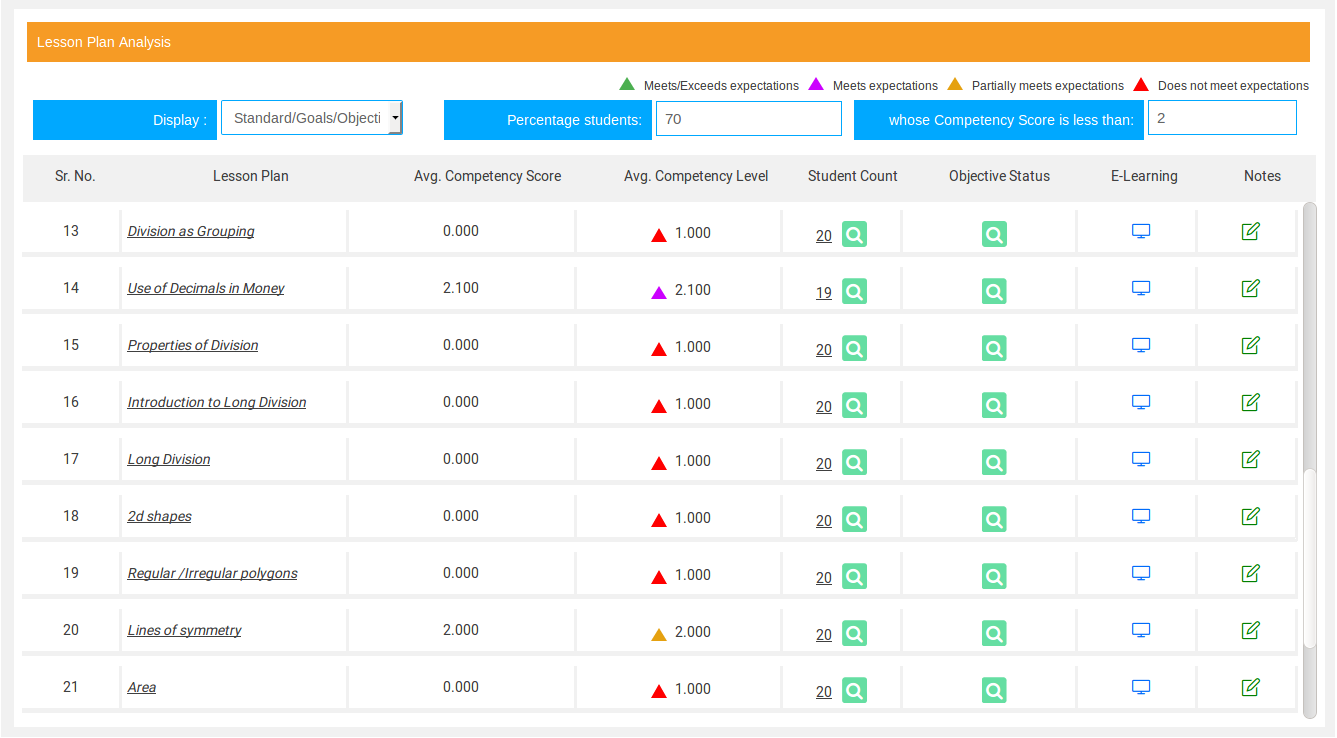1337x738 pixels.
Task: Click student count 19 for Use of Decimals
Action: [823, 293]
